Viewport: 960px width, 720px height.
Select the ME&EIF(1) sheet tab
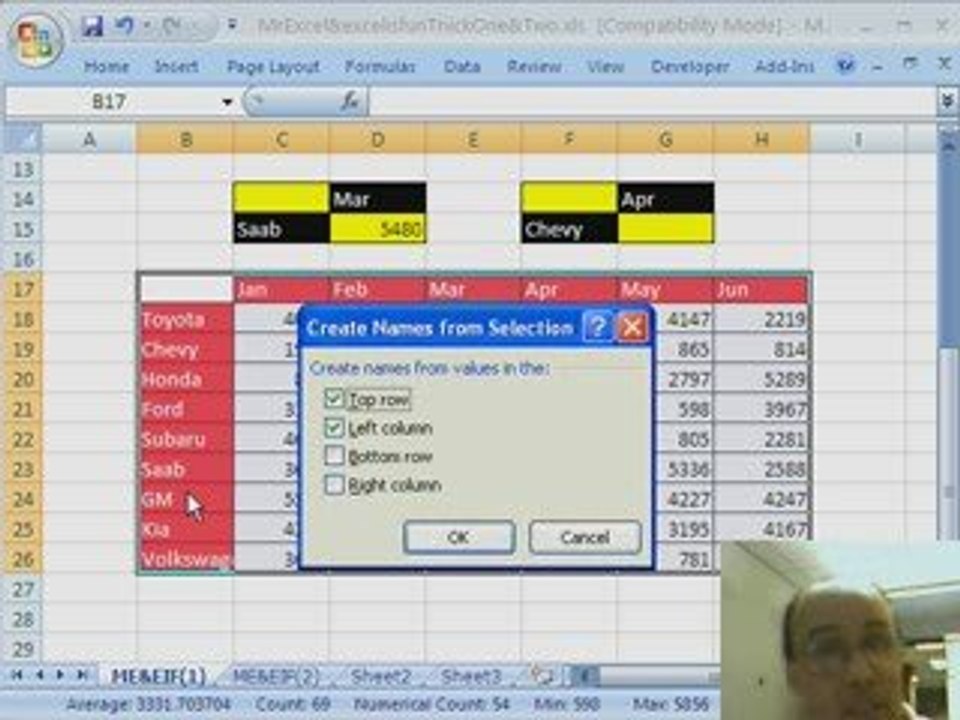pos(158,676)
